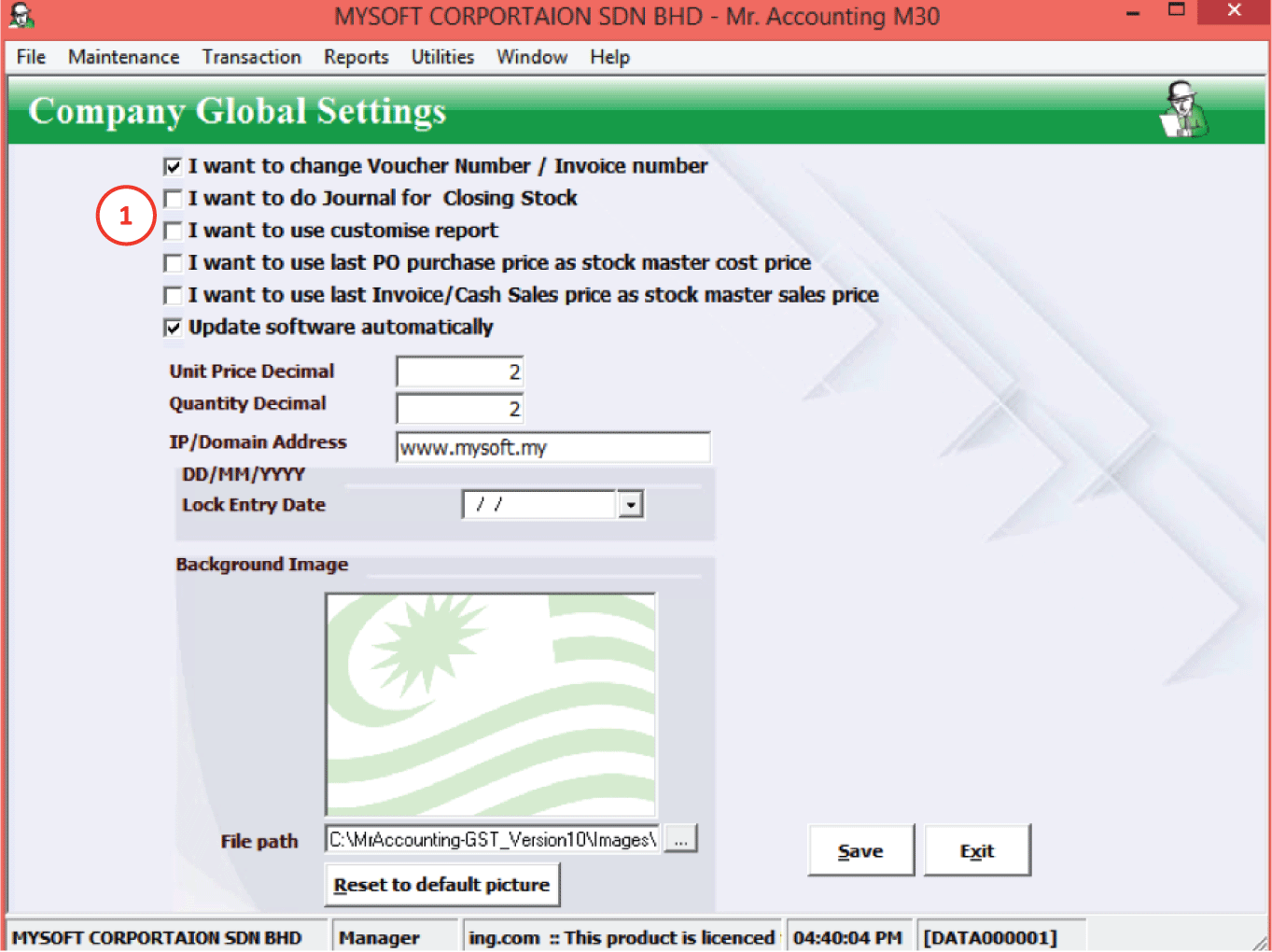This screenshot has height=952, width=1272.
Task: Click the DD/MM/YYYY format label
Action: (244, 474)
